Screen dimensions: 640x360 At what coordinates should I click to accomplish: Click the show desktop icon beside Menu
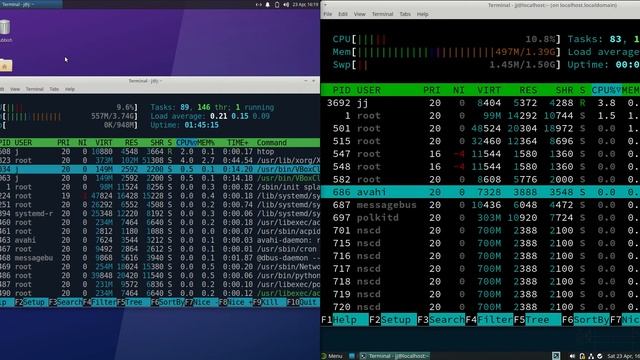coord(352,356)
